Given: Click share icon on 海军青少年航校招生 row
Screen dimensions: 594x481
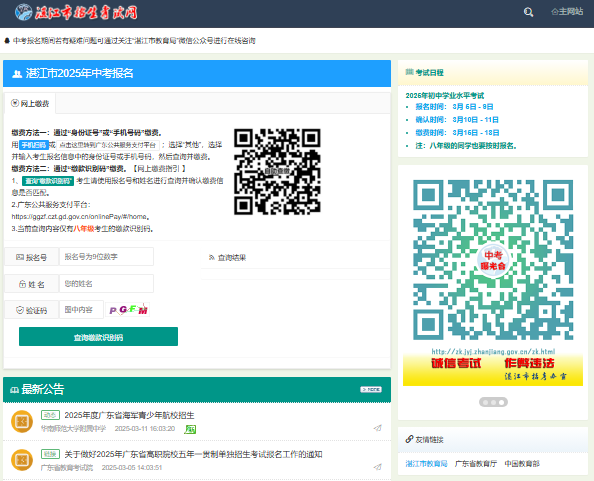Looking at the screenshot, I should [377, 428].
